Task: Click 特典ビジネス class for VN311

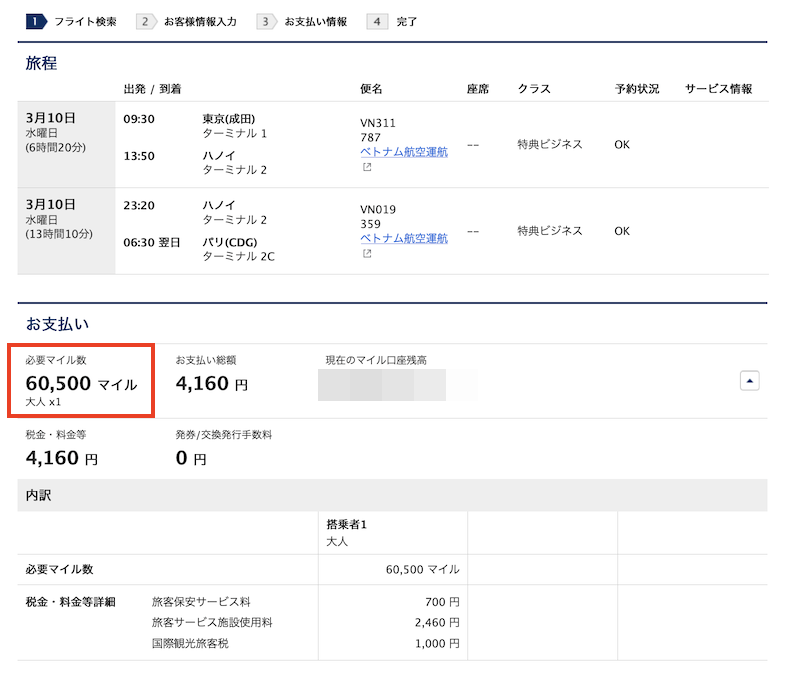Action: (550, 145)
